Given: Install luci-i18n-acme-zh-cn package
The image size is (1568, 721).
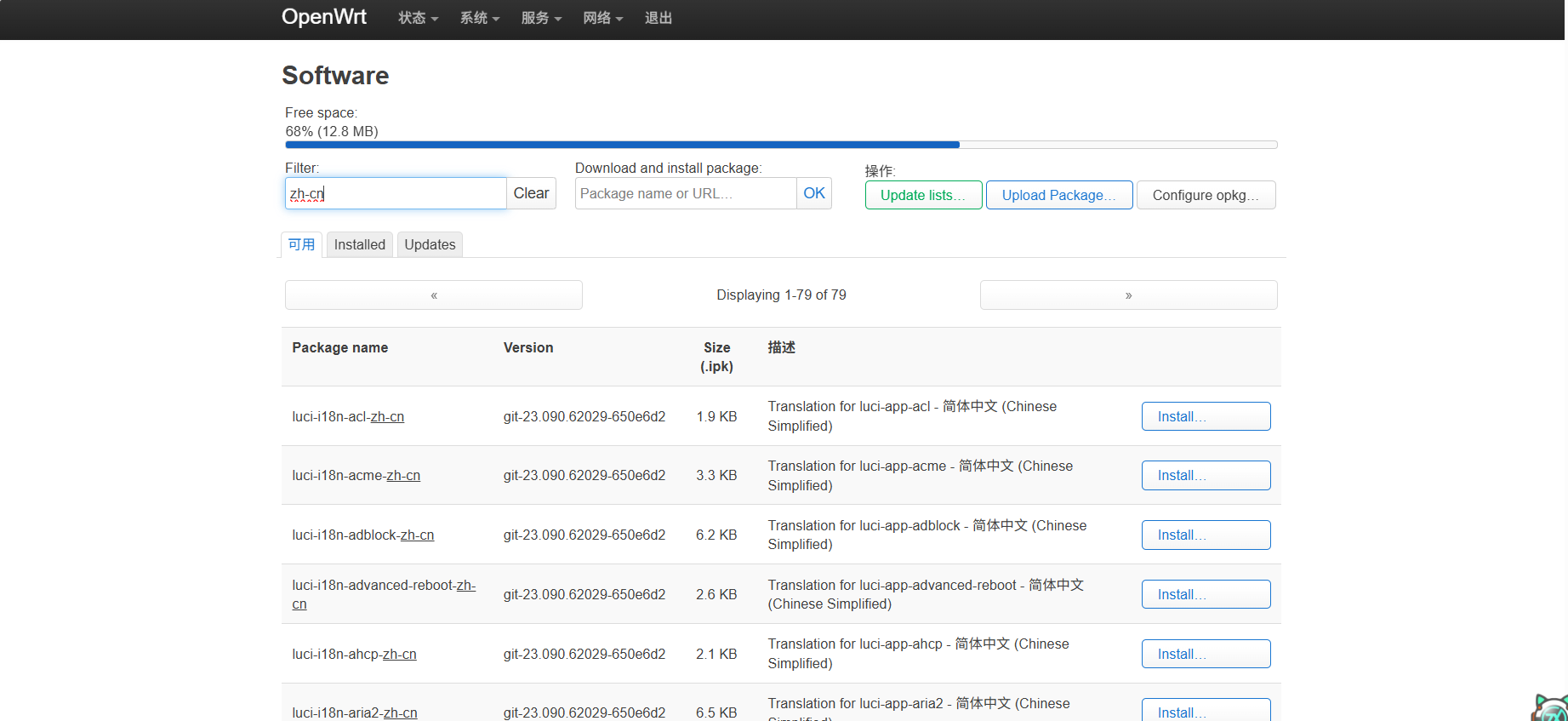Looking at the screenshot, I should tap(1206, 475).
